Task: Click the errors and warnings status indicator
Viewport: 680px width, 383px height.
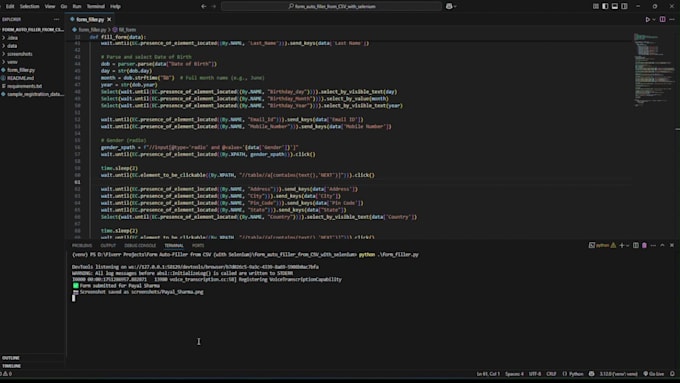Action: 7,374
